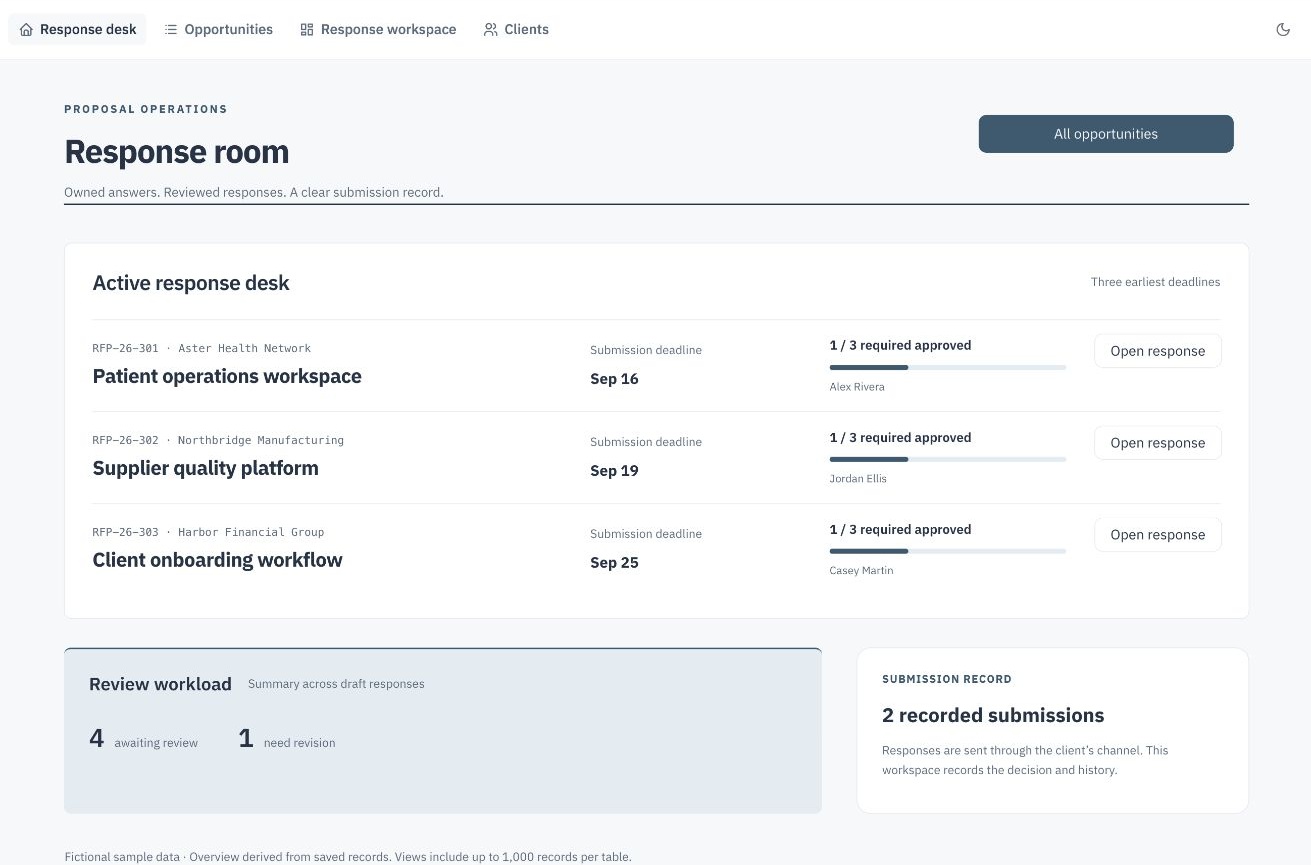Click the Active response desk heading

tap(191, 284)
